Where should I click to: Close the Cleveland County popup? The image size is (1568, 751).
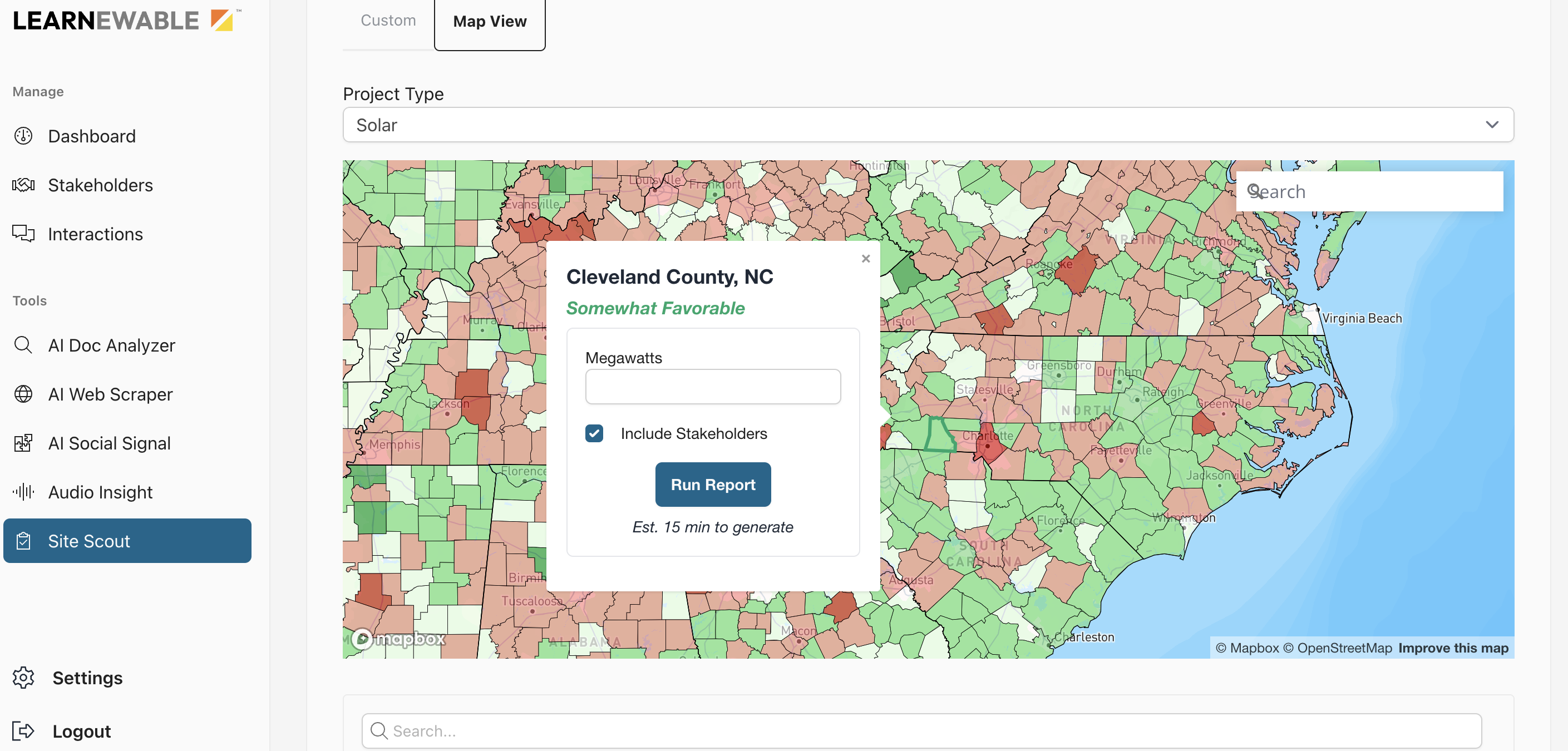coord(866,259)
